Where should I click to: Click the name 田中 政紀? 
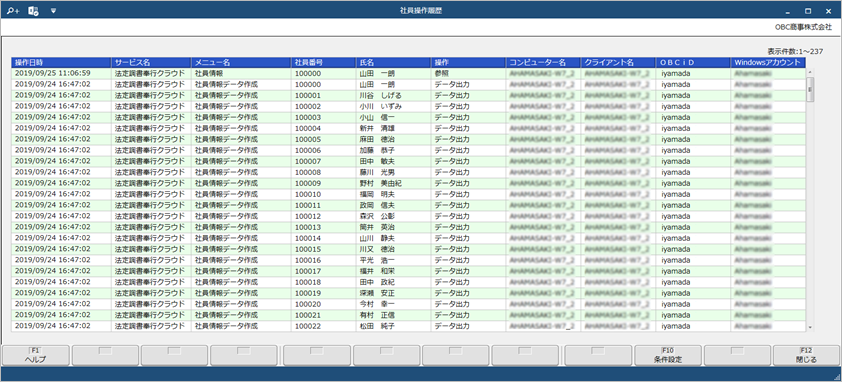tap(377, 282)
